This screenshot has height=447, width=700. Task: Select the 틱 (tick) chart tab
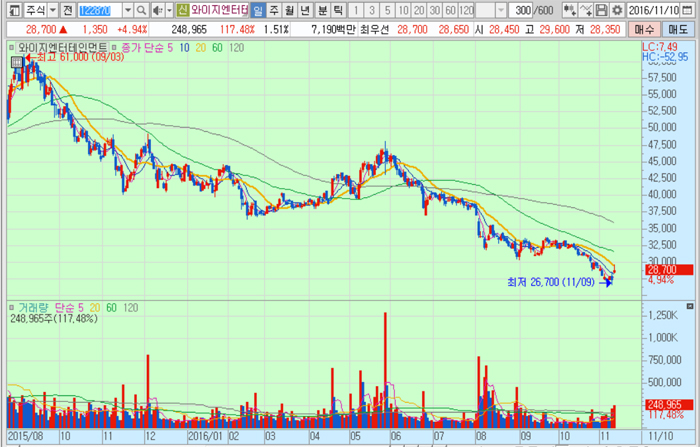click(x=337, y=10)
